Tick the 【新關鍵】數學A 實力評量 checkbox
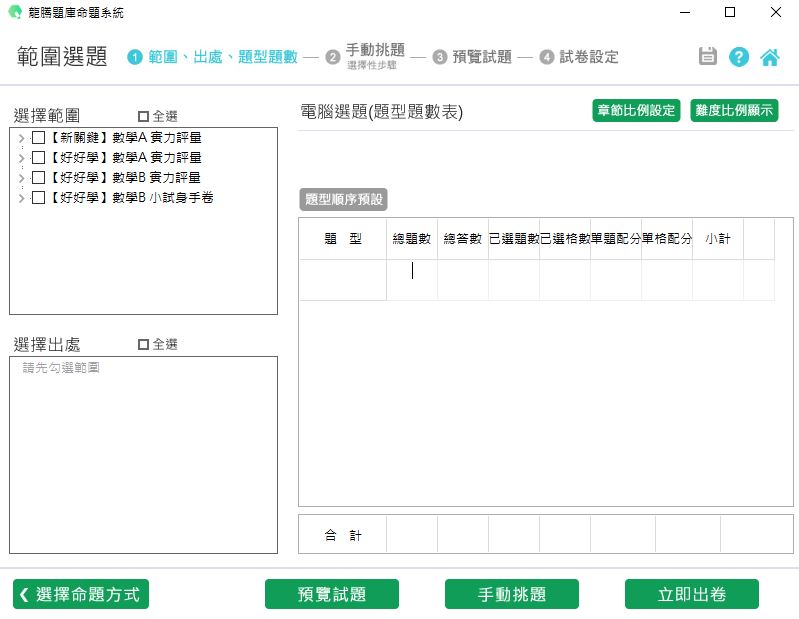The height and width of the screenshot is (619, 799). tap(38, 138)
